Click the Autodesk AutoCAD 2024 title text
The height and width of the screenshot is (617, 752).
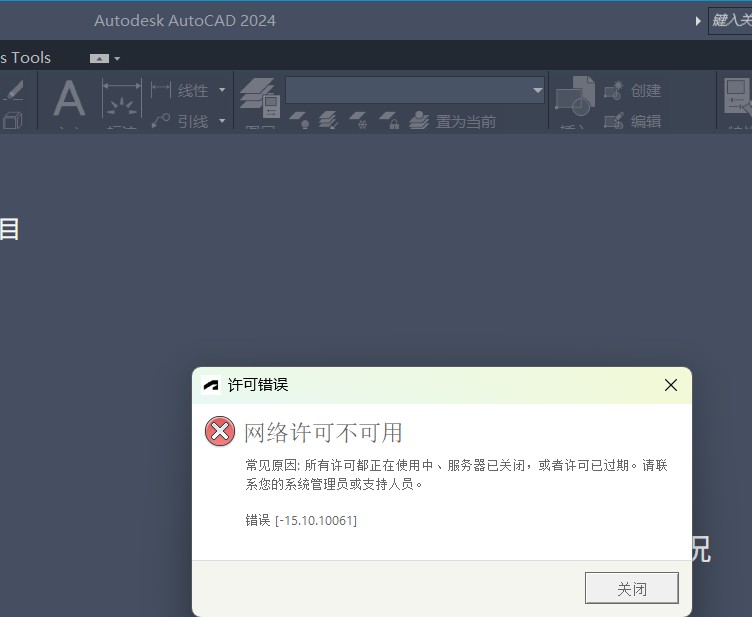tap(185, 21)
